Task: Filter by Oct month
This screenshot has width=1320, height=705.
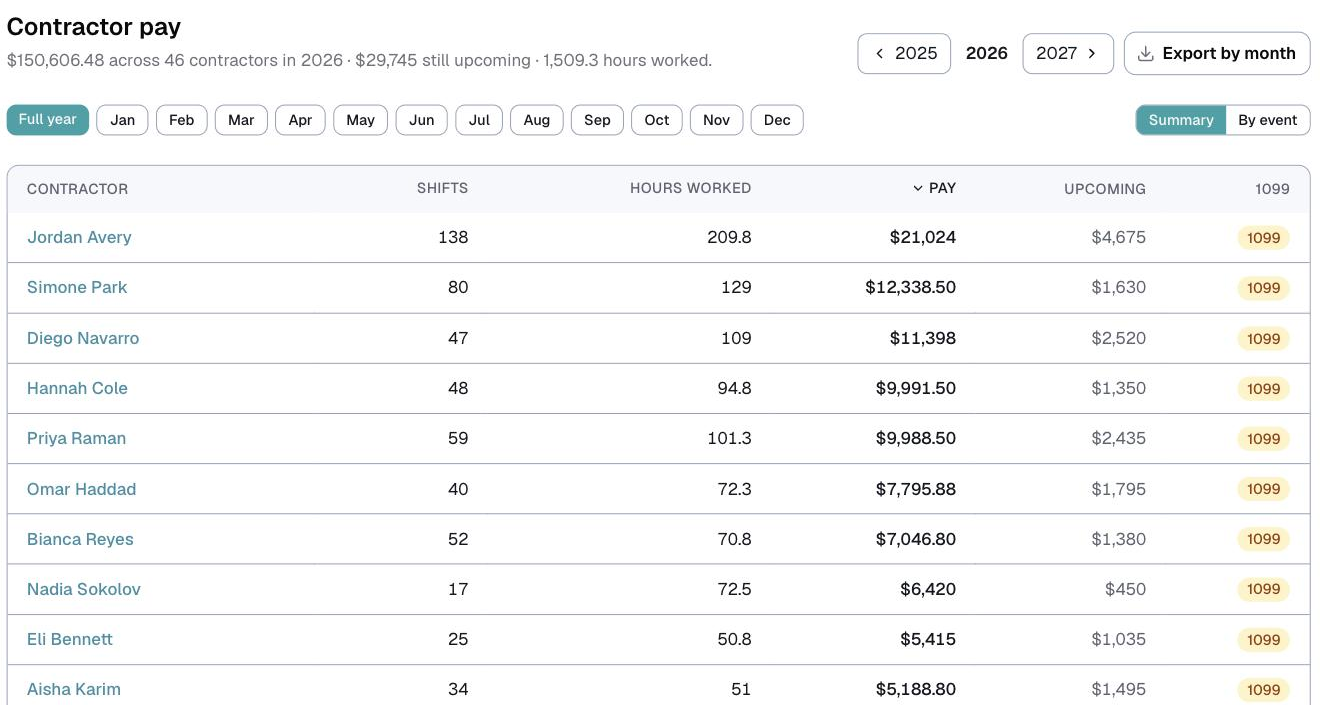Action: point(657,120)
